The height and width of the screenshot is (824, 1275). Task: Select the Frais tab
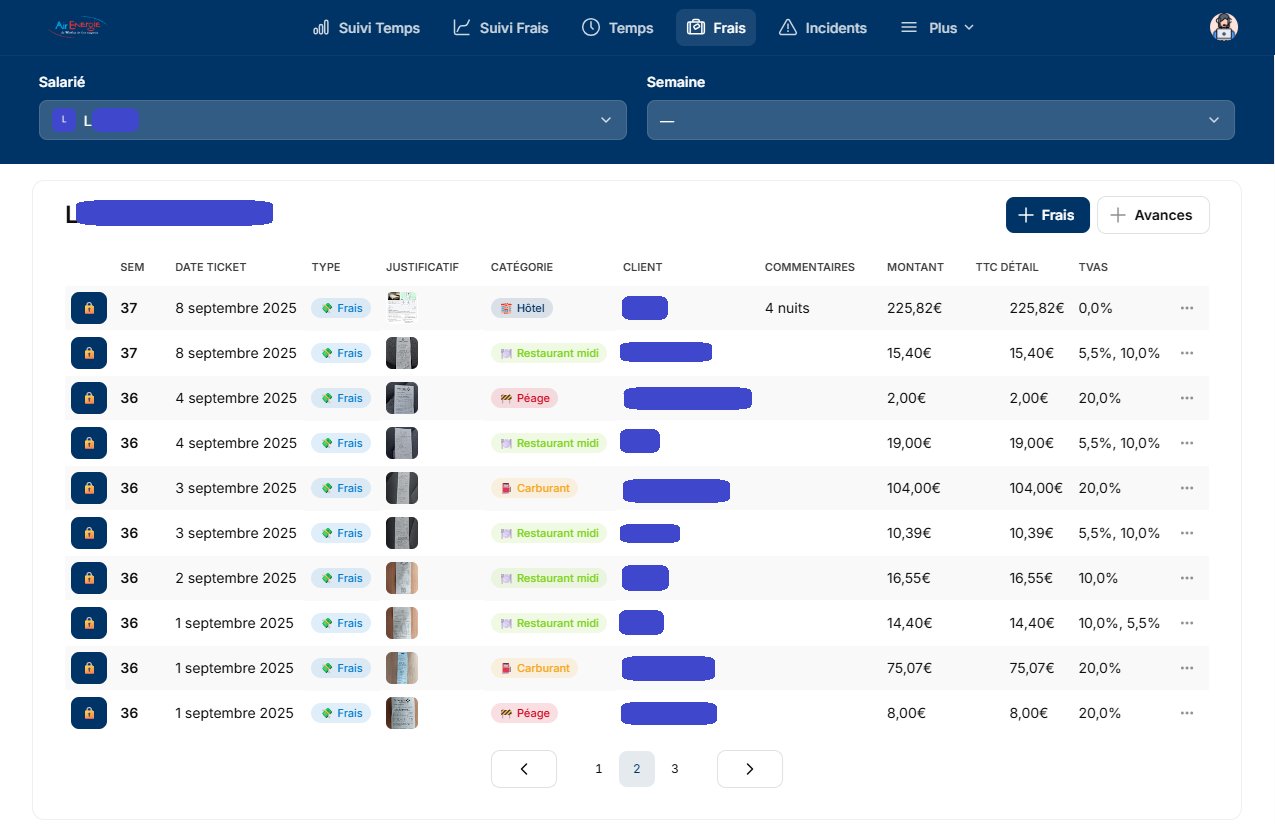tap(716, 28)
